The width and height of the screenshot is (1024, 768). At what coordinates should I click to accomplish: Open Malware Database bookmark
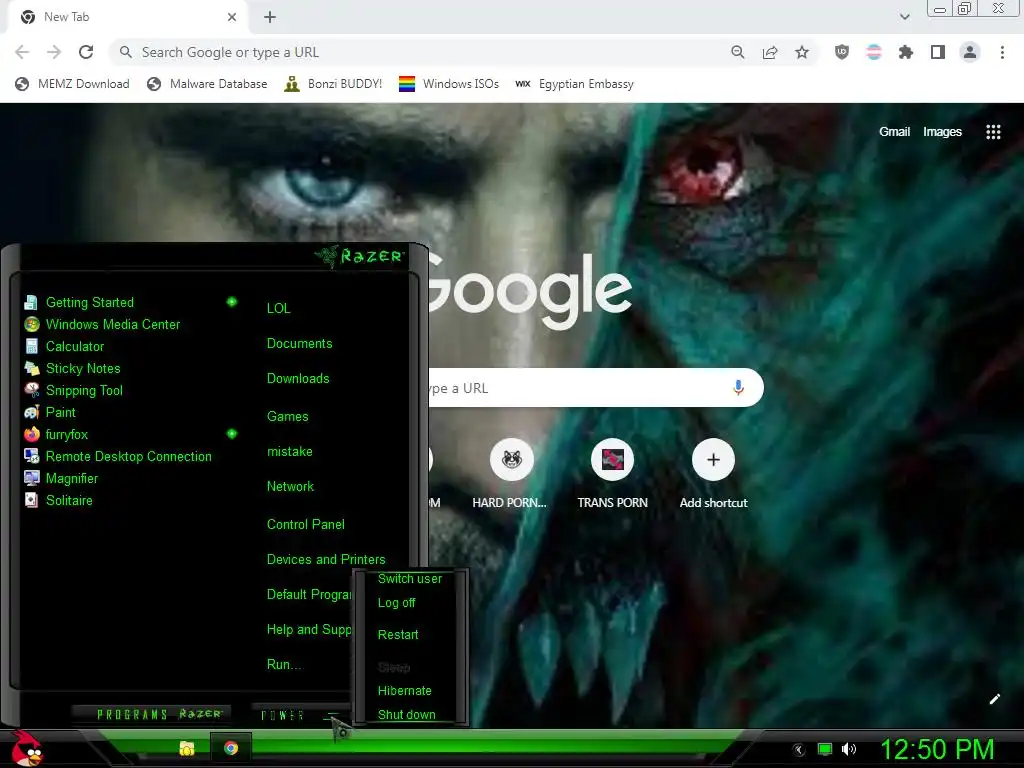[x=208, y=84]
